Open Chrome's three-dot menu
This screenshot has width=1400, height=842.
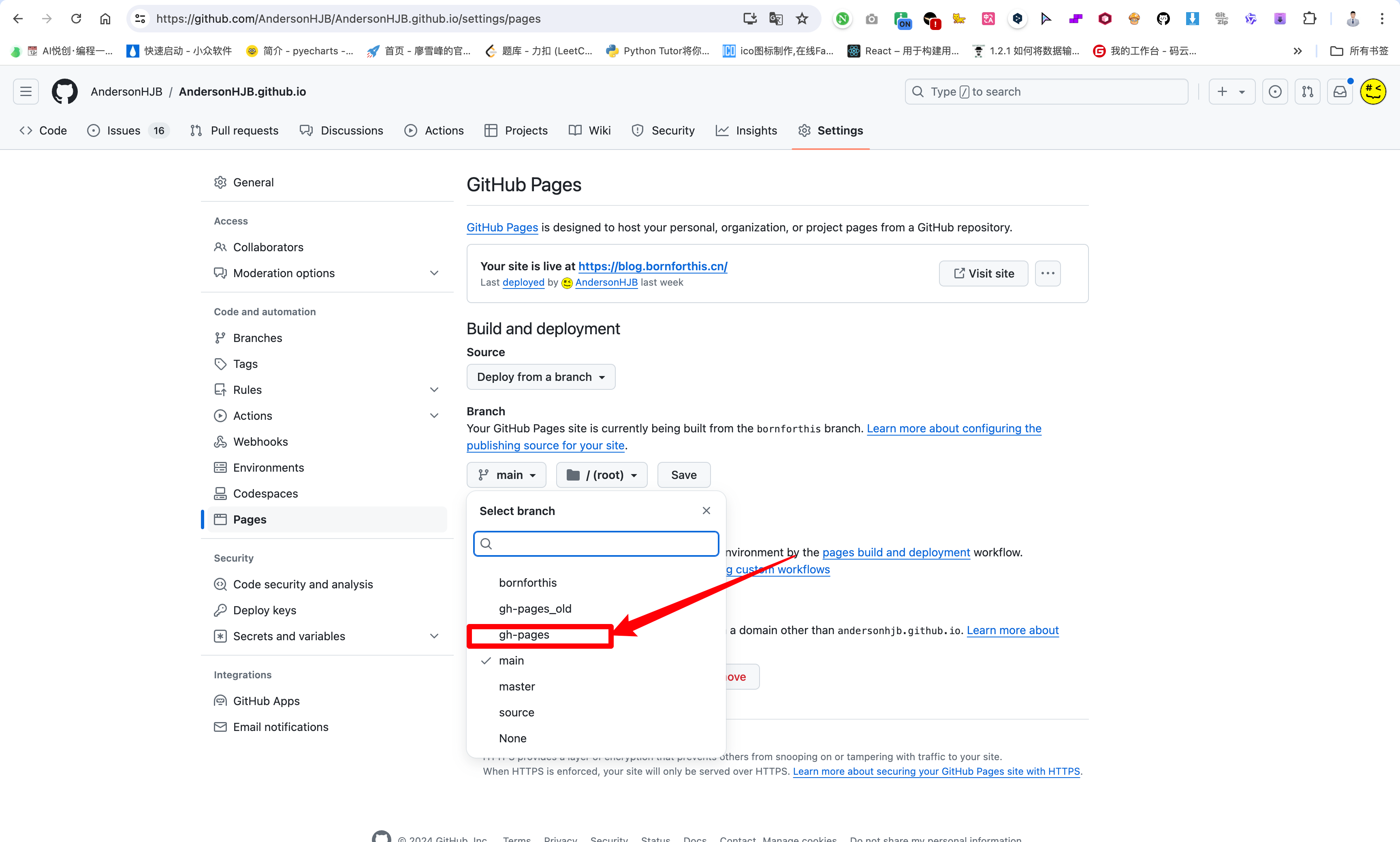point(1382,19)
